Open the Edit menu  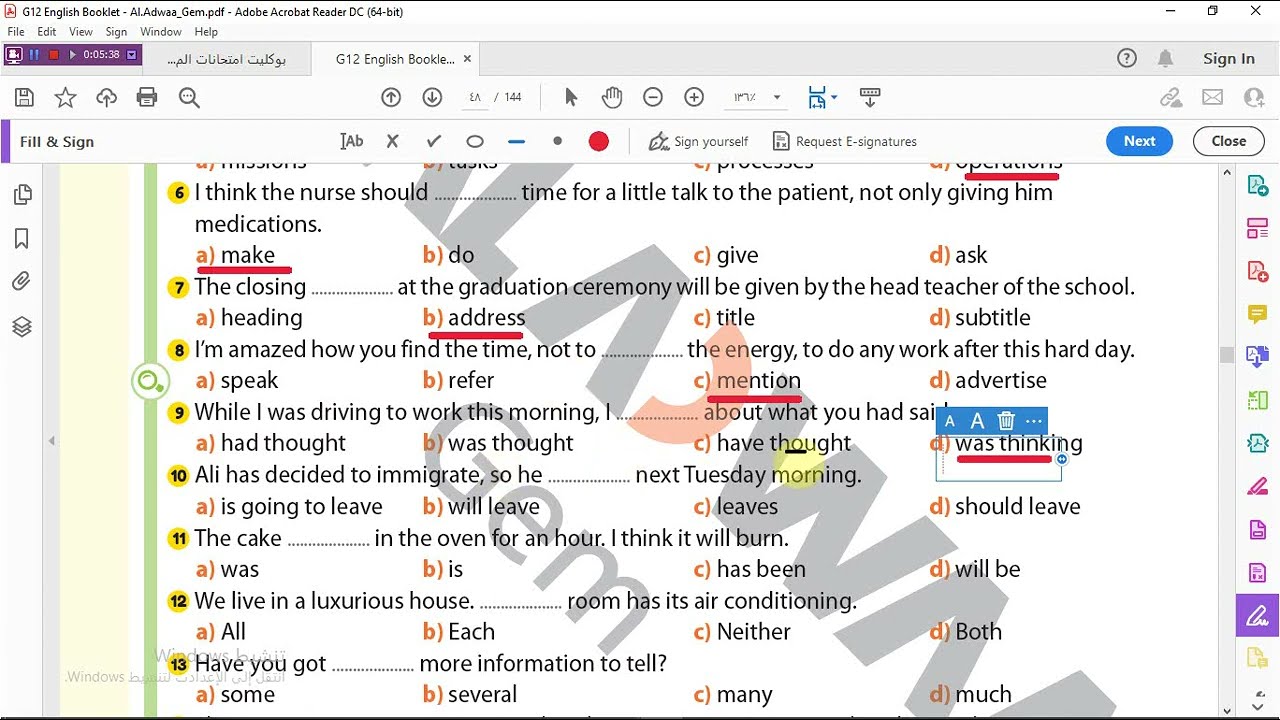(47, 32)
